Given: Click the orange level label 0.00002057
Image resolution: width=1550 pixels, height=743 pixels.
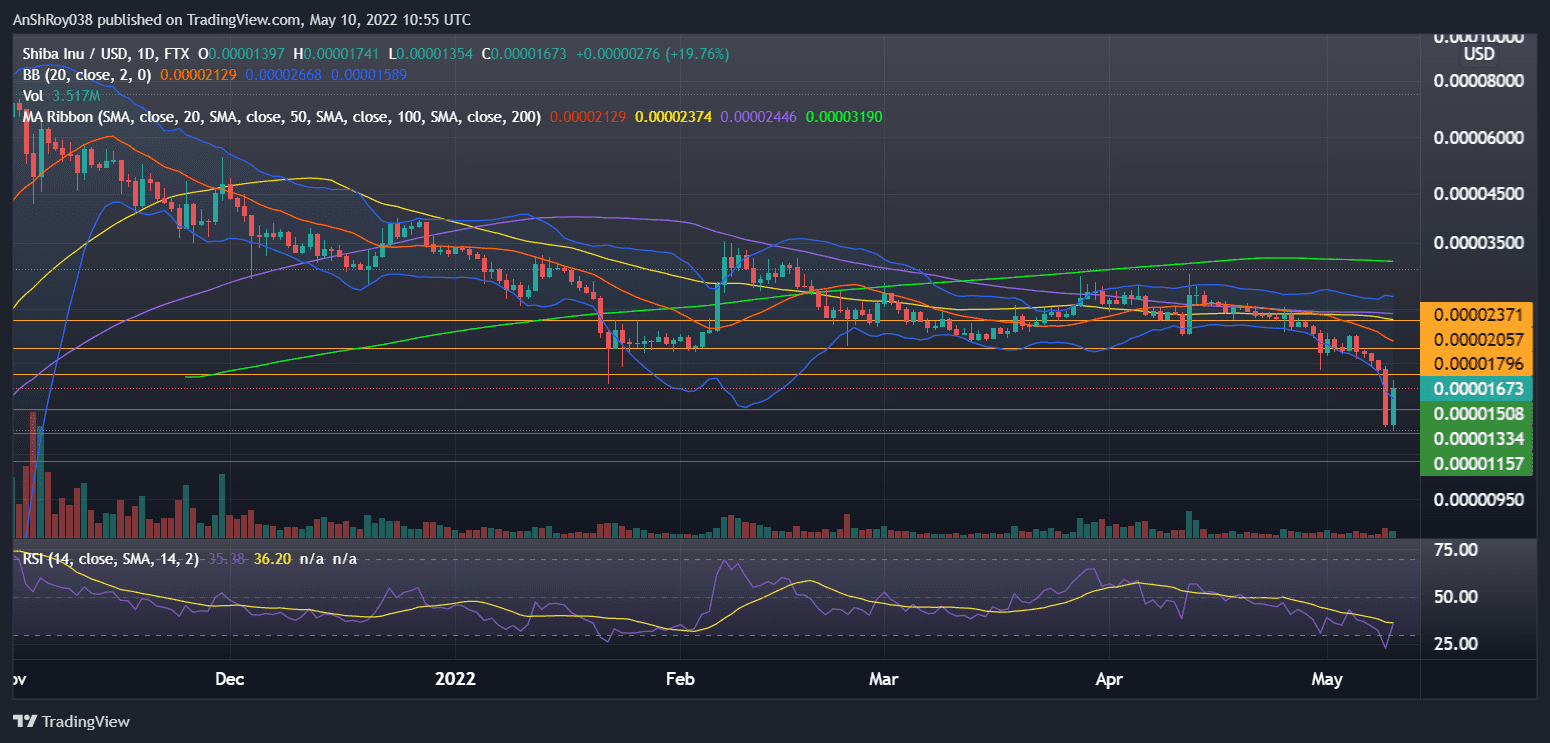Looking at the screenshot, I should (1477, 339).
